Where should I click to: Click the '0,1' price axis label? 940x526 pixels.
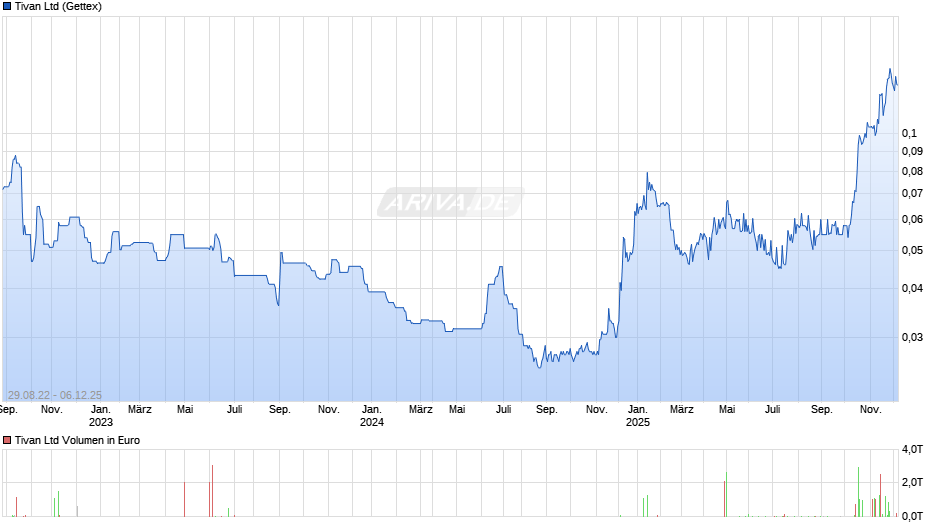click(x=909, y=133)
